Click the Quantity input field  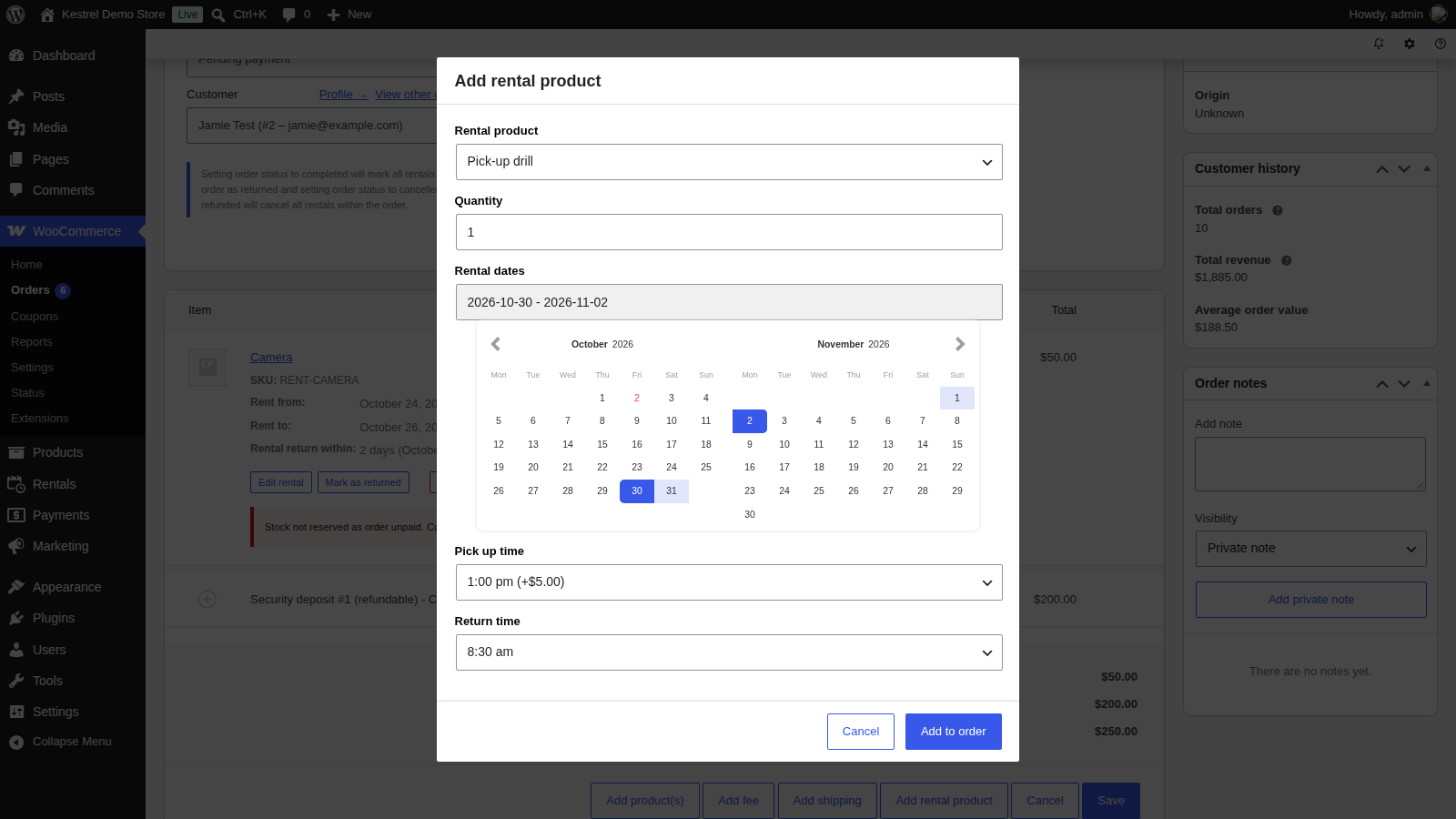click(729, 232)
